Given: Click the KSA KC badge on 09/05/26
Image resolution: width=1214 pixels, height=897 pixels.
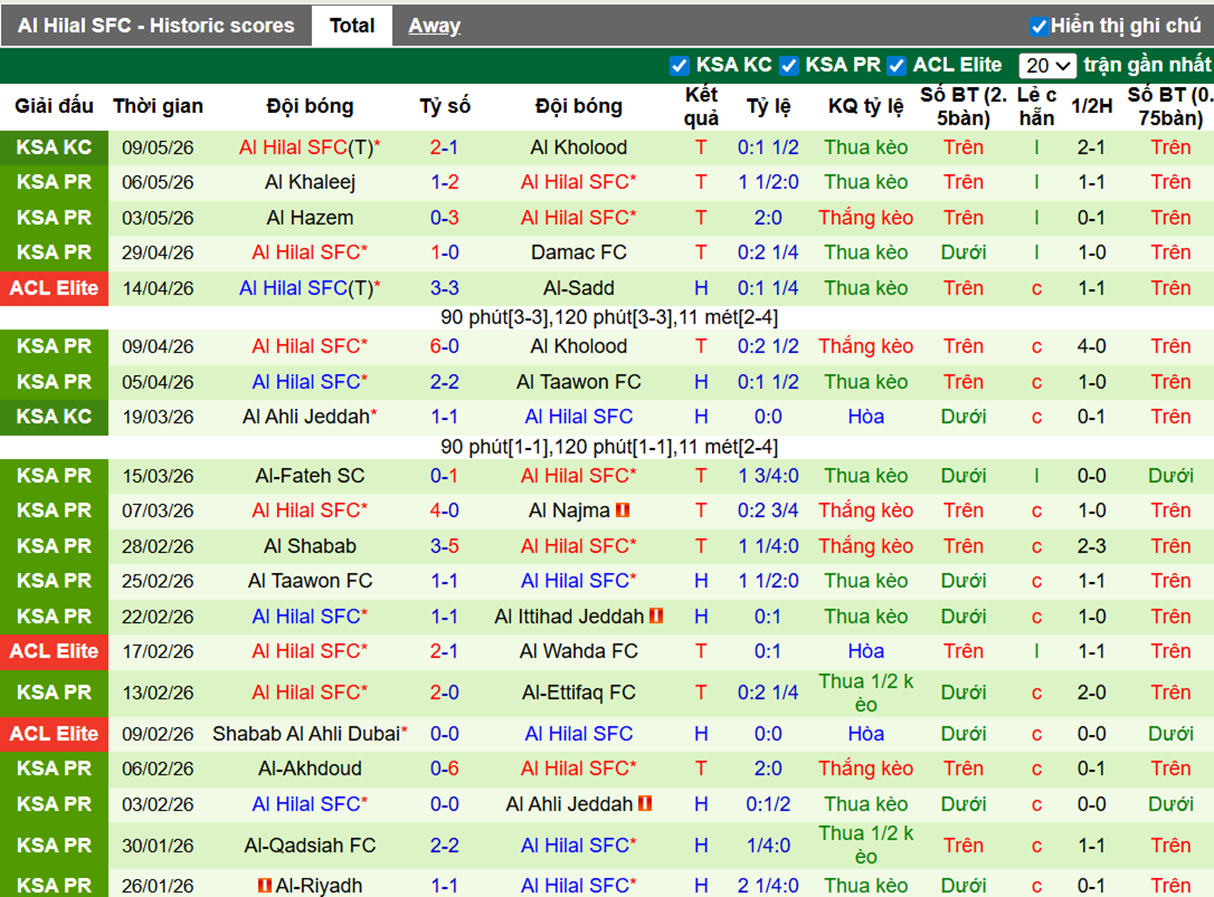Looking at the screenshot, I should coord(54,147).
